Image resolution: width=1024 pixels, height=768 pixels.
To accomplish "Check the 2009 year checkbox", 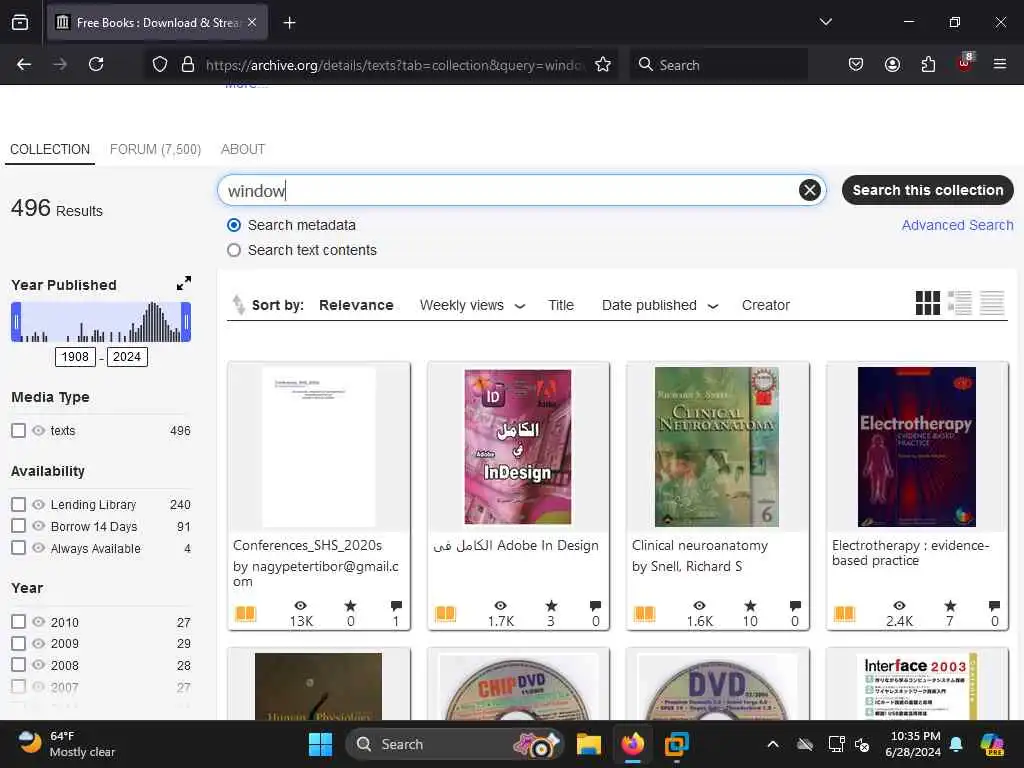I will coord(18,643).
